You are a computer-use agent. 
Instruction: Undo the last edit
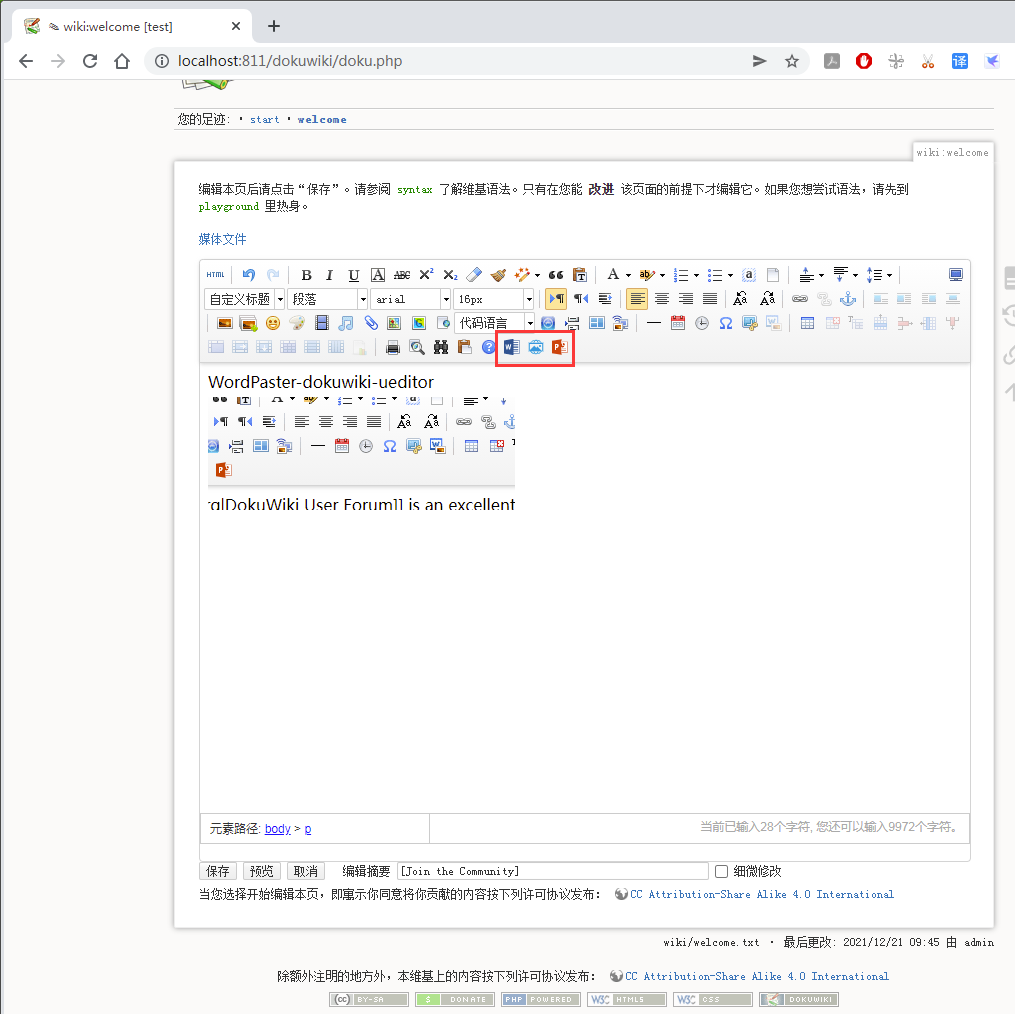point(249,275)
